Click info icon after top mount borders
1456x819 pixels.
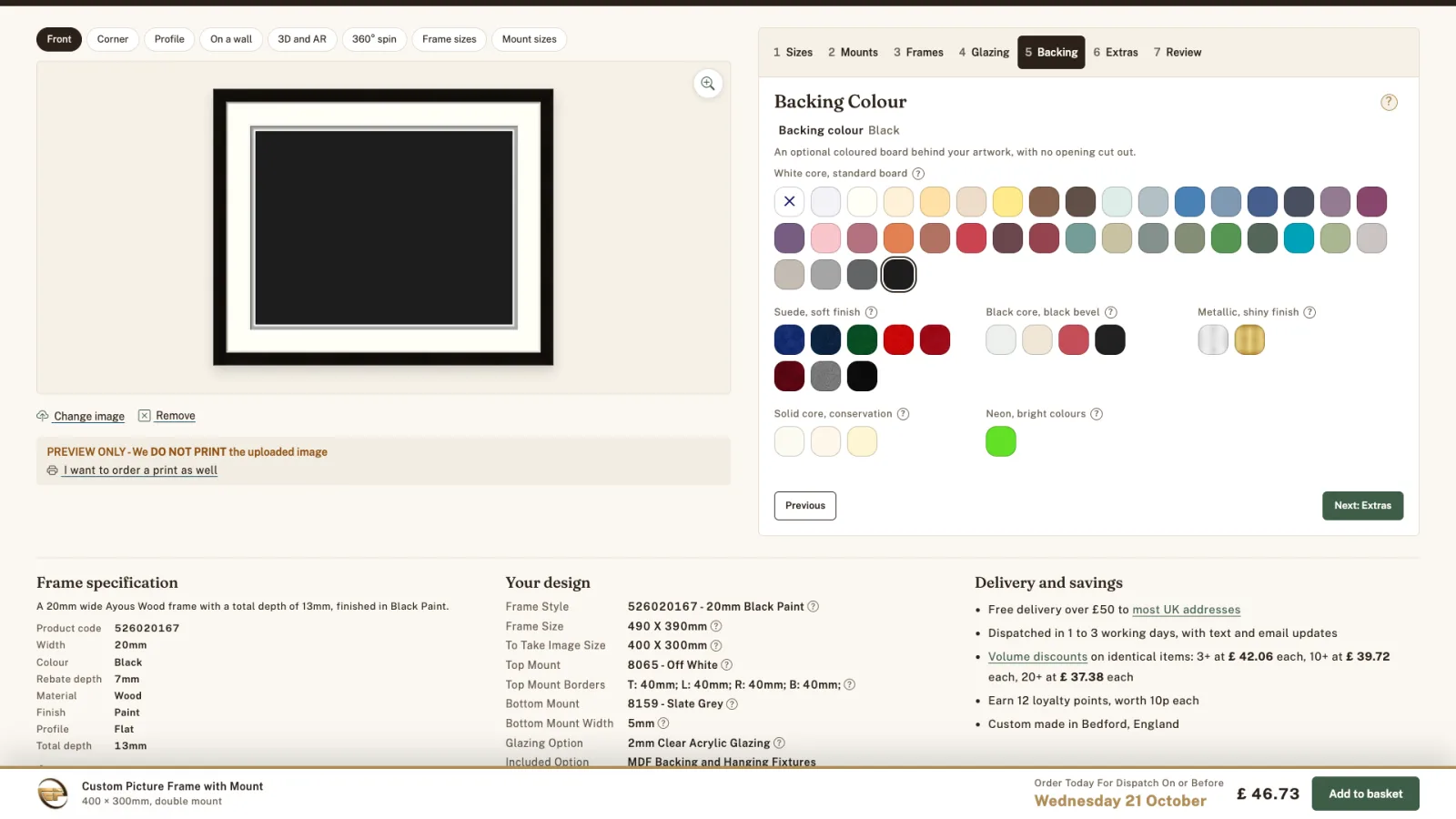coord(849,684)
